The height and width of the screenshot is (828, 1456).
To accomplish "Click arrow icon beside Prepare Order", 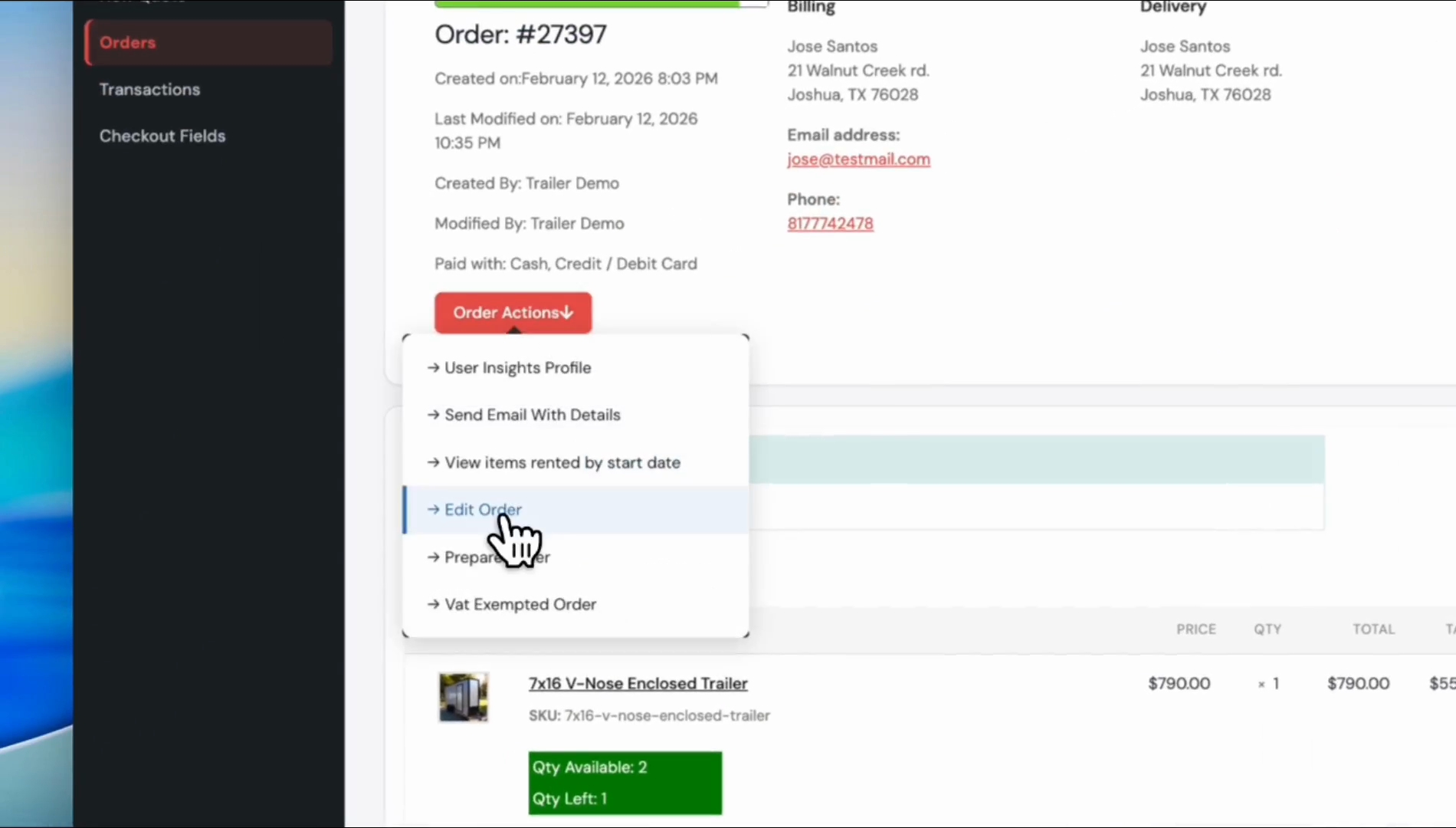I will coord(433,557).
